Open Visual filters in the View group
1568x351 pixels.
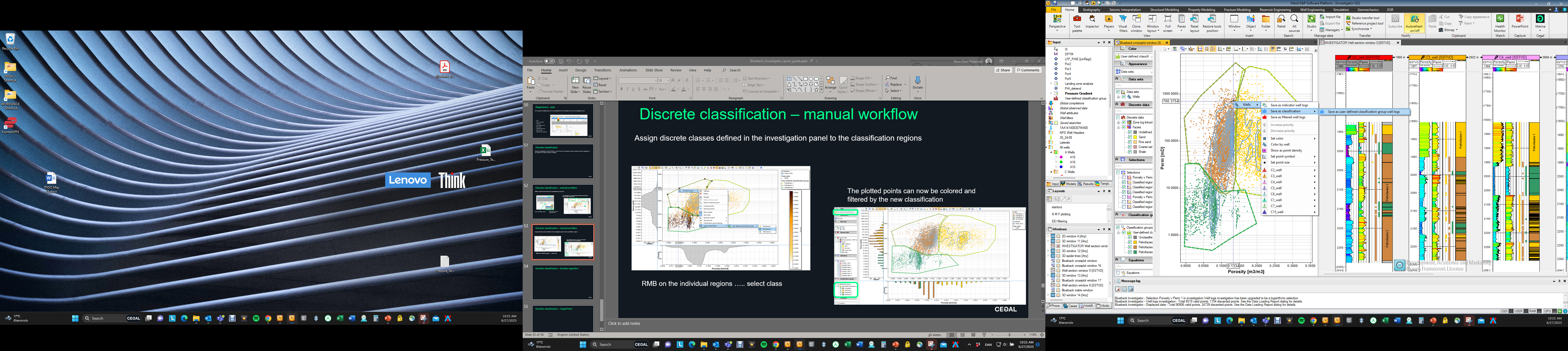click(x=1123, y=23)
